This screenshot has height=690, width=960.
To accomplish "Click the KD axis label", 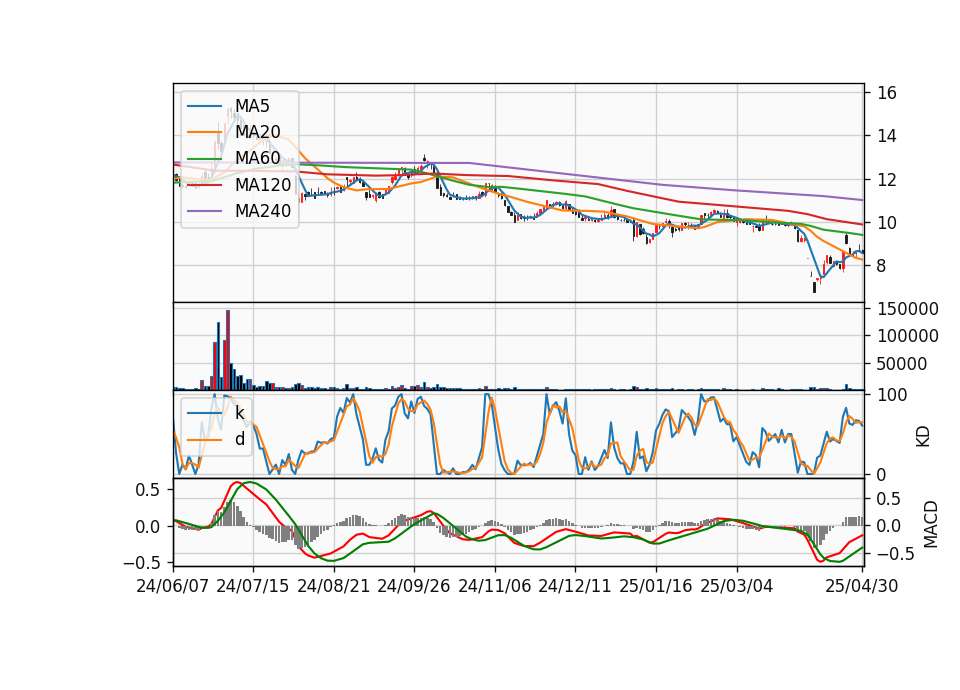I will click(x=923, y=436).
